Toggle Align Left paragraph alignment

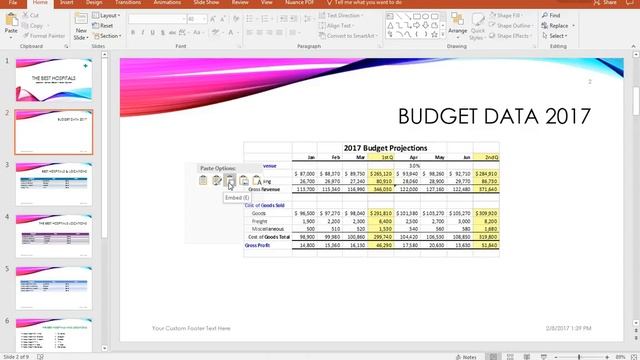click(250, 32)
